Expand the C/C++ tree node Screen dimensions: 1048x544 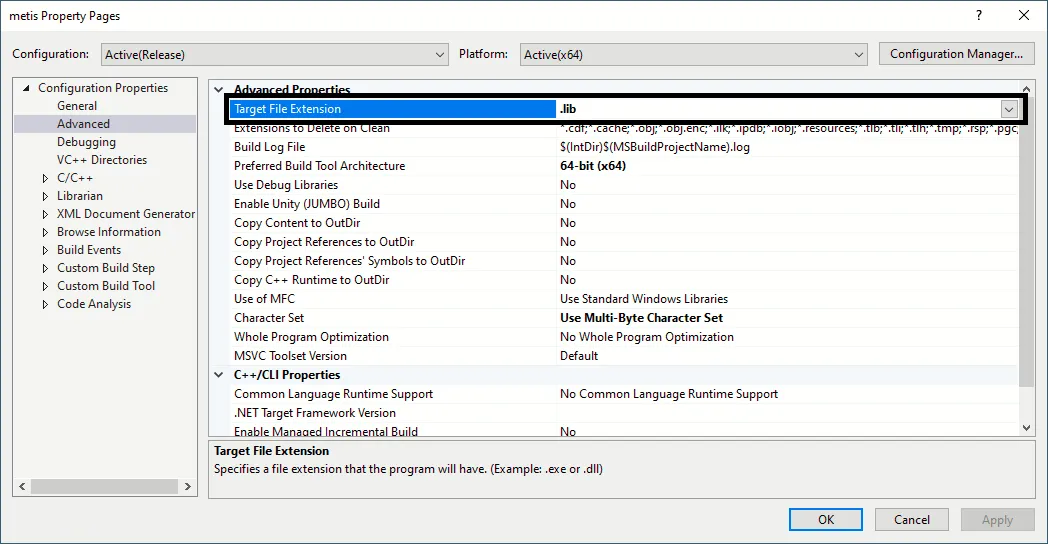[x=45, y=178]
